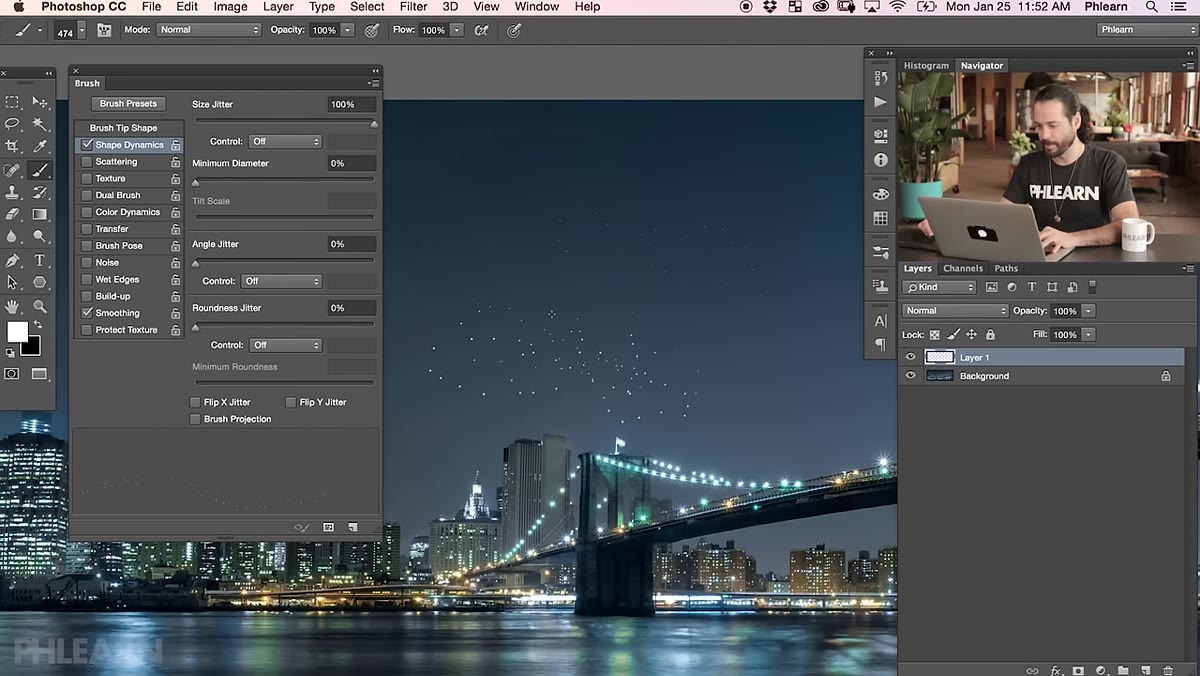Viewport: 1200px width, 676px height.
Task: Click the background color swatch
Action: pos(32,346)
